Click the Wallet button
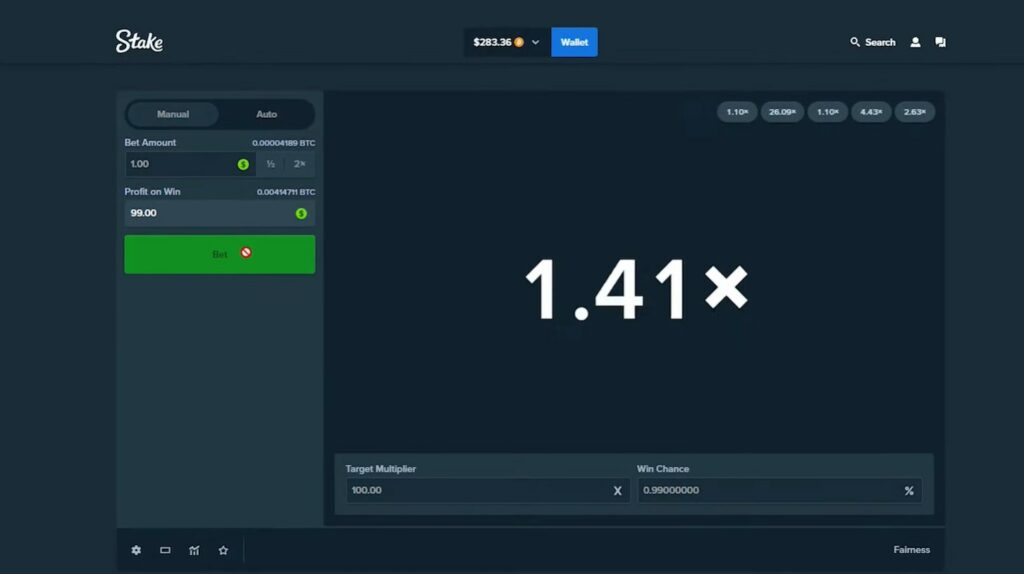The image size is (1024, 574). (574, 42)
